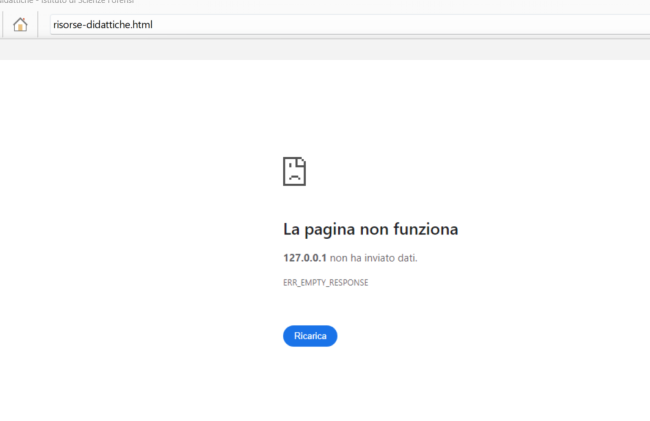Go to the homepage via house icon
650x421 pixels.
pos(20,25)
